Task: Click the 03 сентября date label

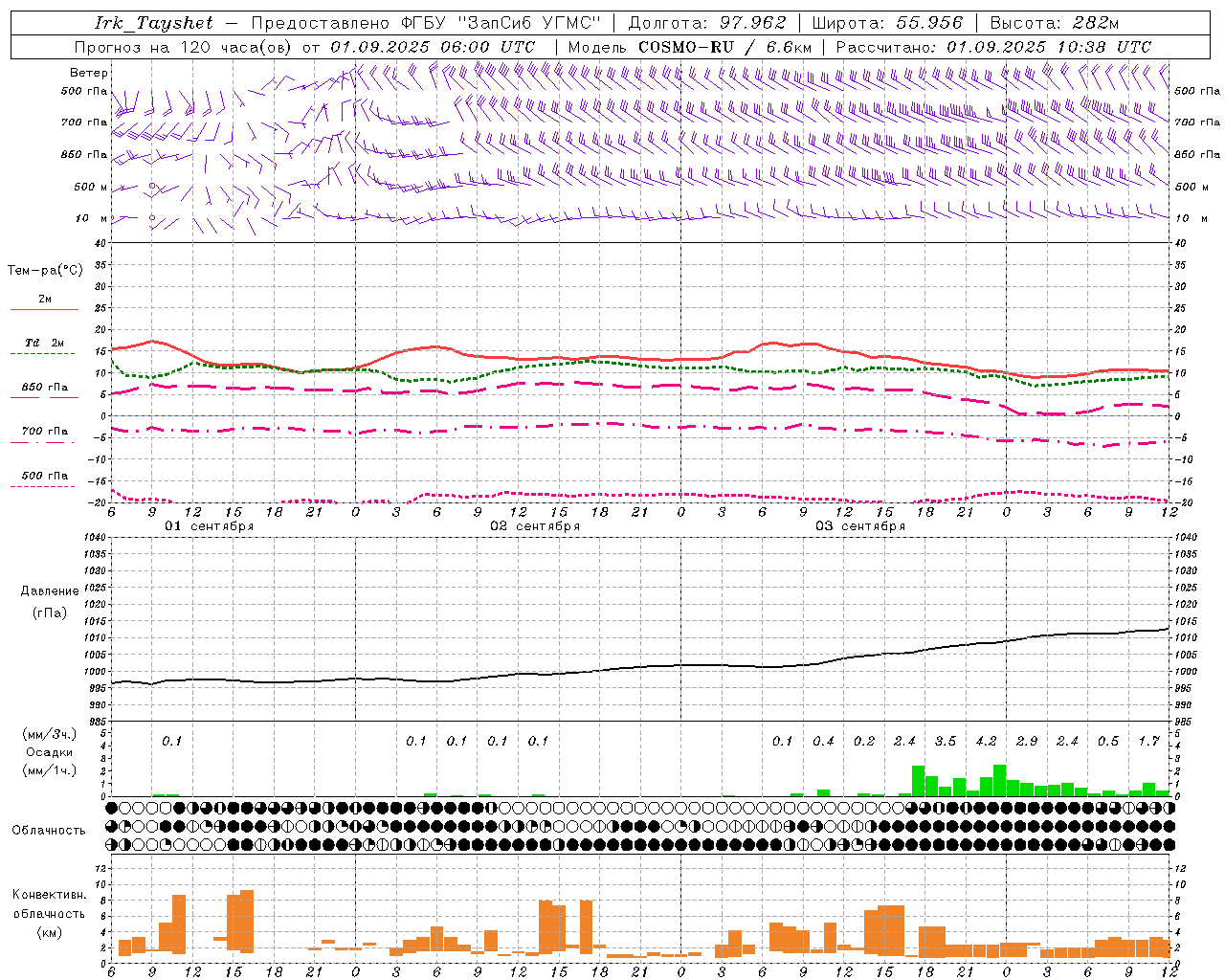Action: (860, 526)
